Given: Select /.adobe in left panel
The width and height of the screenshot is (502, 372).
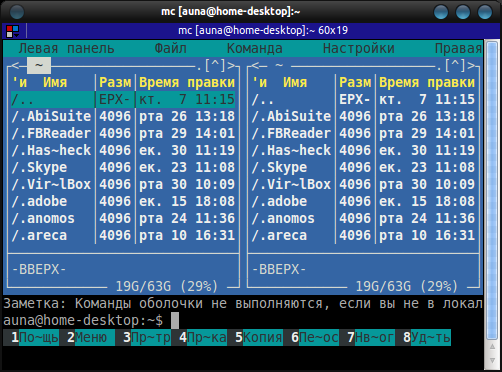Looking at the screenshot, I should tap(123, 201).
